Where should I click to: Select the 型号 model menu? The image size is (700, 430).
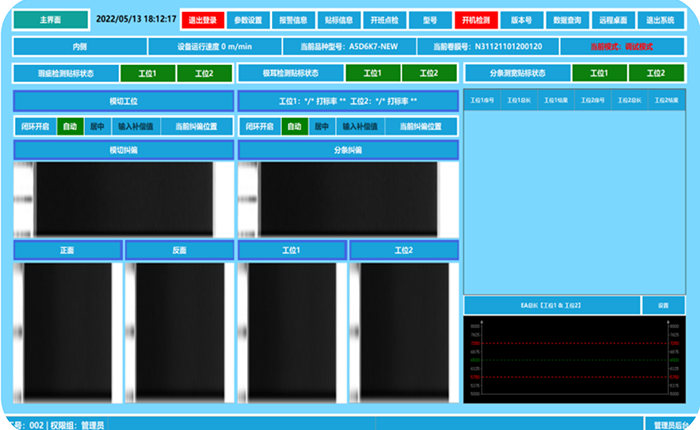click(x=429, y=19)
